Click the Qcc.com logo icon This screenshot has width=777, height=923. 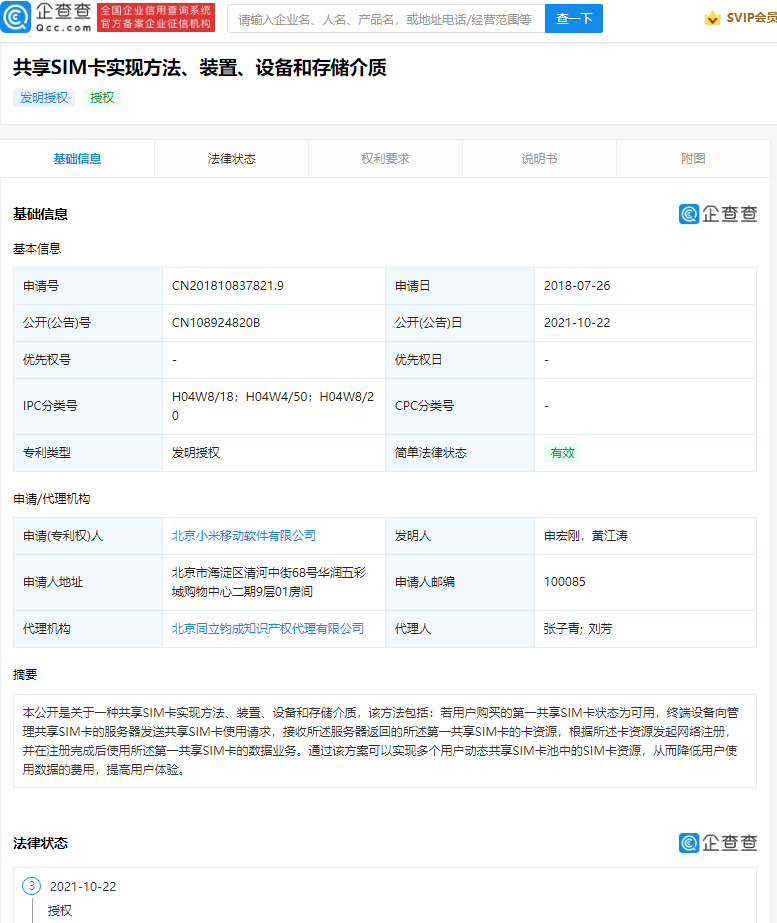[x=16, y=17]
